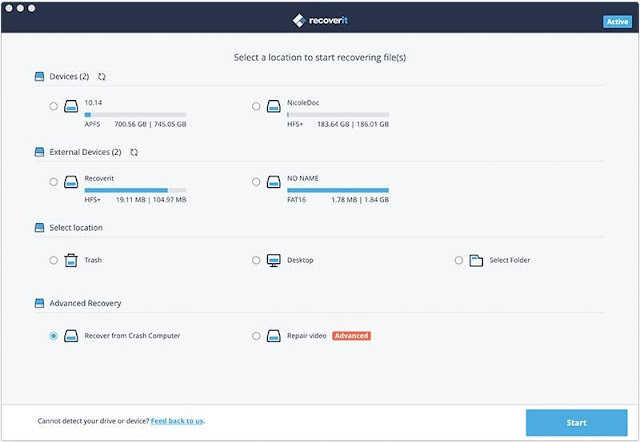Click the Start button

pos(576,423)
